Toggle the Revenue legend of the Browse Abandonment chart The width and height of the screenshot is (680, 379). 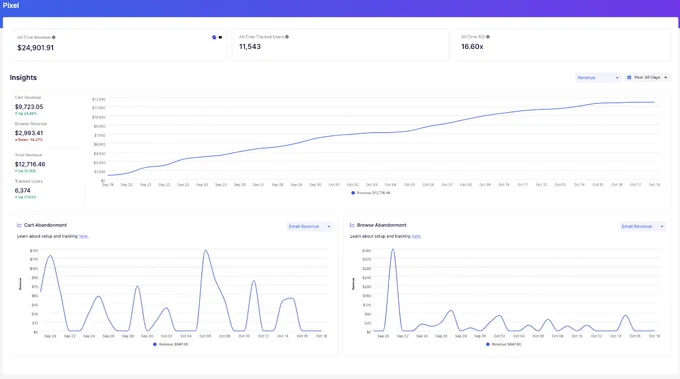[x=503, y=344]
